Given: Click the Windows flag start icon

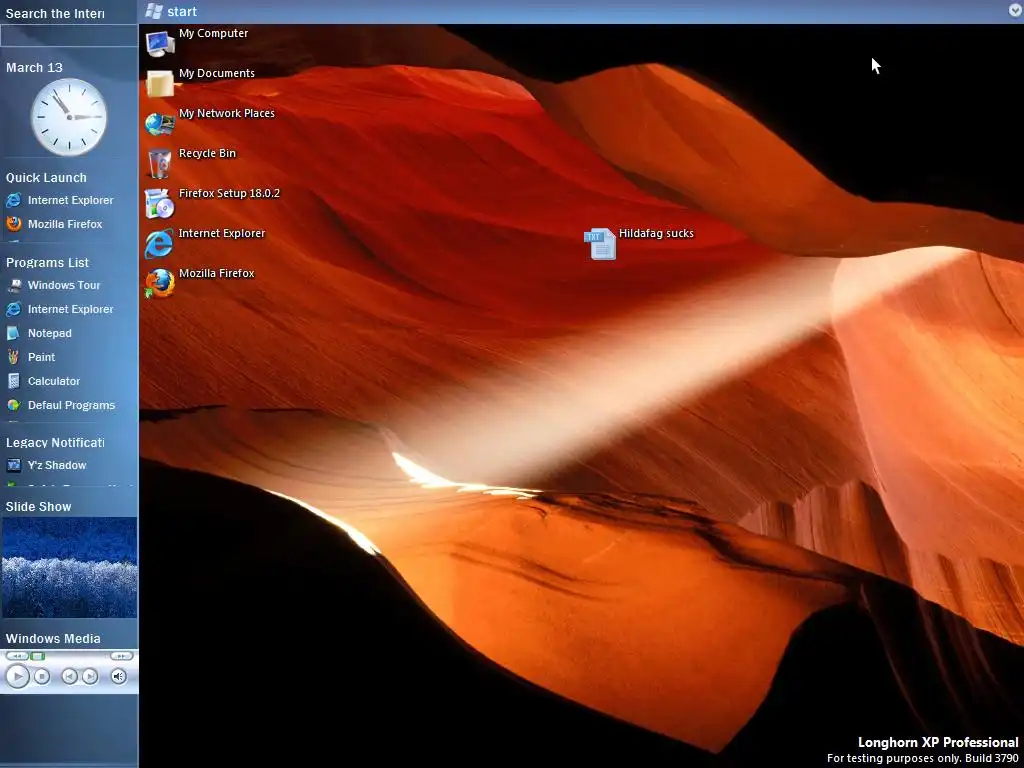Looking at the screenshot, I should [x=153, y=11].
